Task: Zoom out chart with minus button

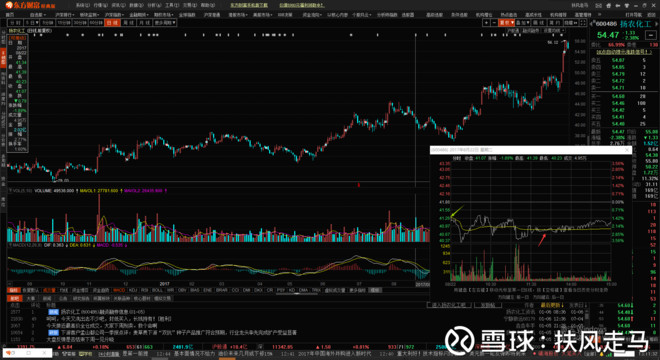Action: coord(494,22)
